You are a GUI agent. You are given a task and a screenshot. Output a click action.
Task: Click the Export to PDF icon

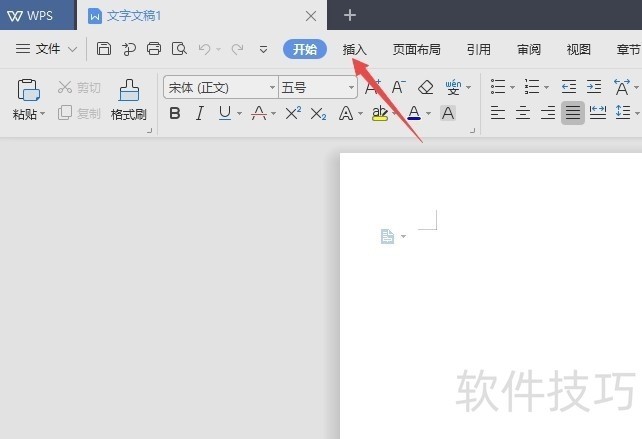click(129, 49)
